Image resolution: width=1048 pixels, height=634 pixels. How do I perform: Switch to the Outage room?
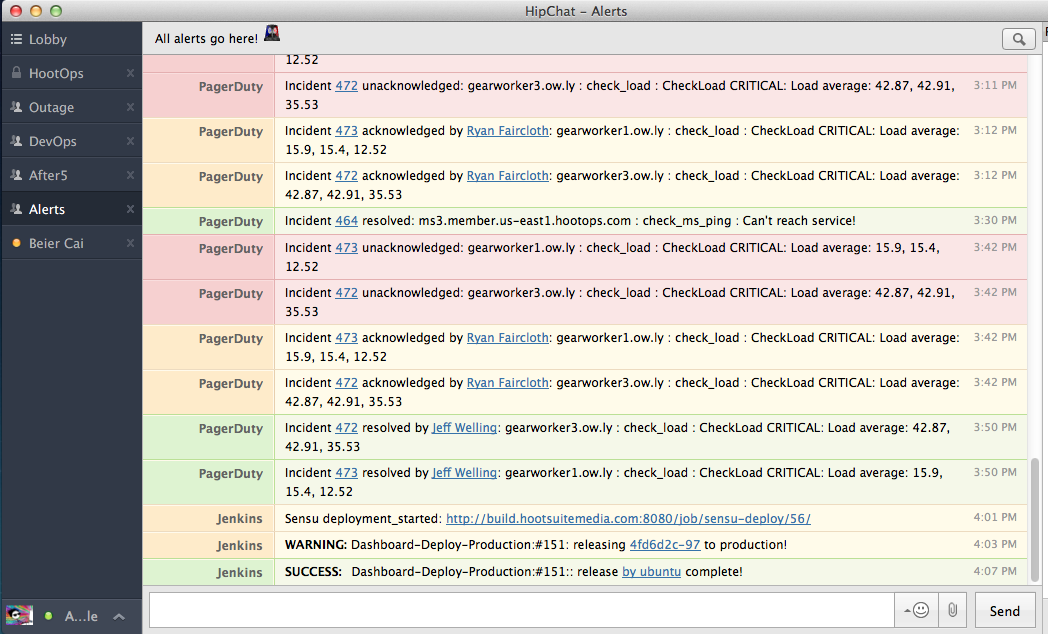tap(72, 107)
